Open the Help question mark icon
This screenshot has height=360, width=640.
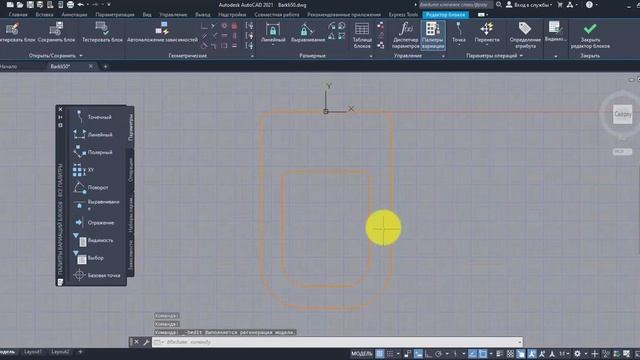pos(589,5)
